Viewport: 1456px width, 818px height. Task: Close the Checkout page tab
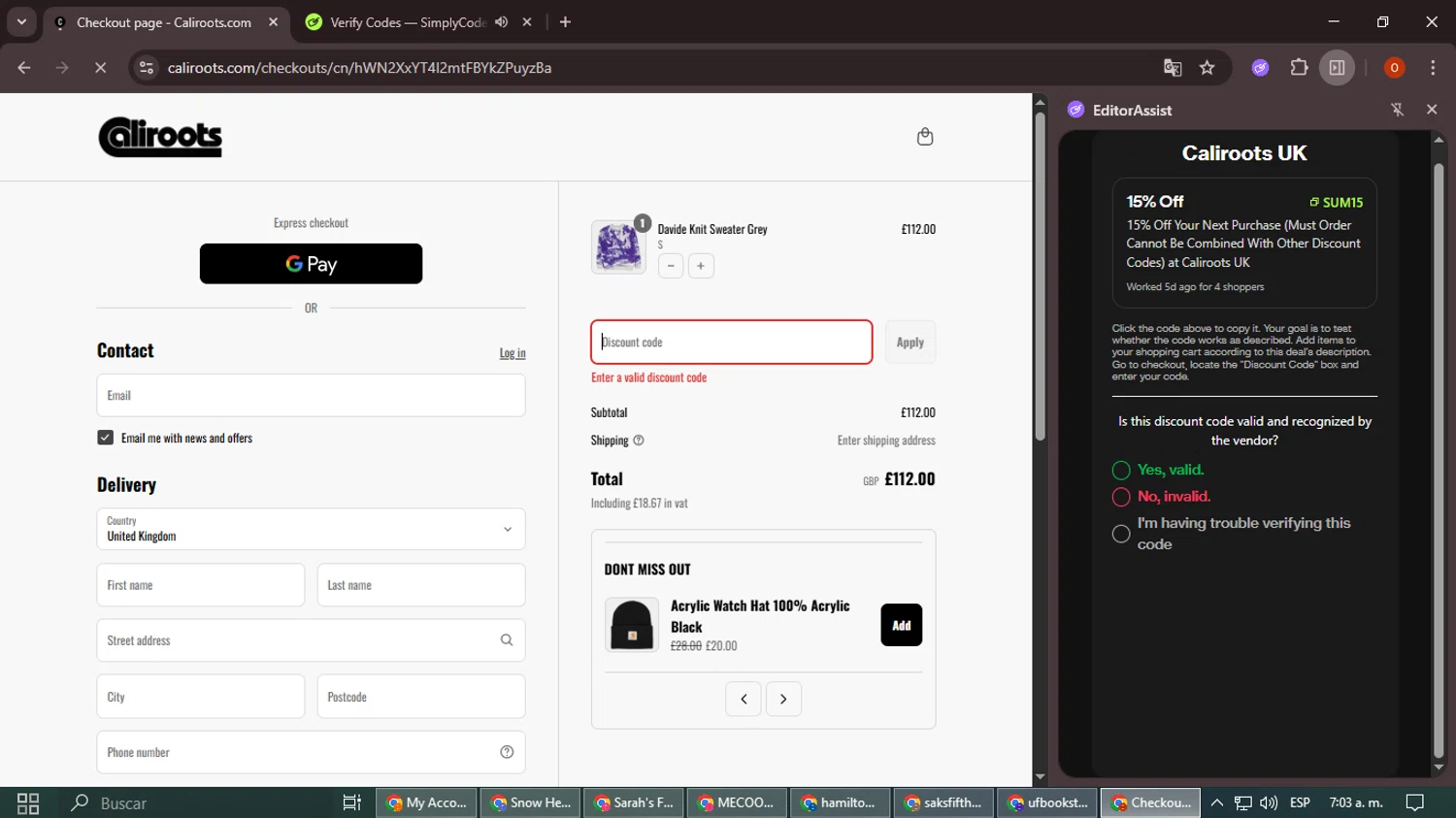(273, 22)
